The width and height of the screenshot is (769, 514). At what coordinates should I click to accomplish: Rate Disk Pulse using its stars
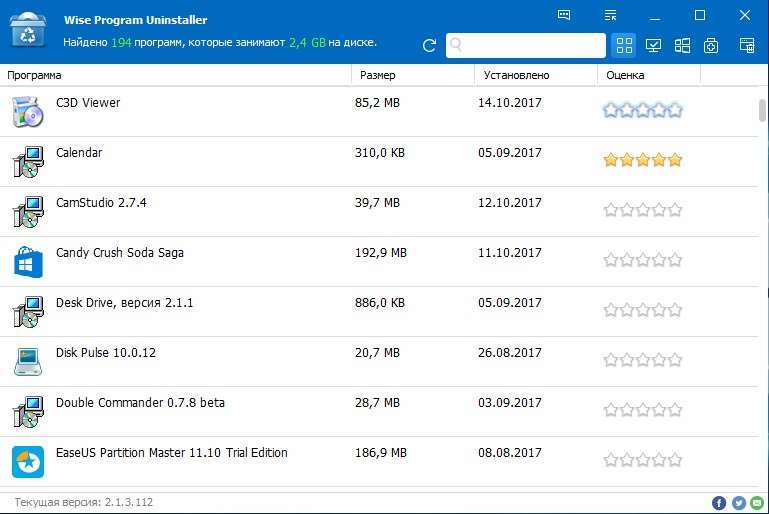(642, 360)
